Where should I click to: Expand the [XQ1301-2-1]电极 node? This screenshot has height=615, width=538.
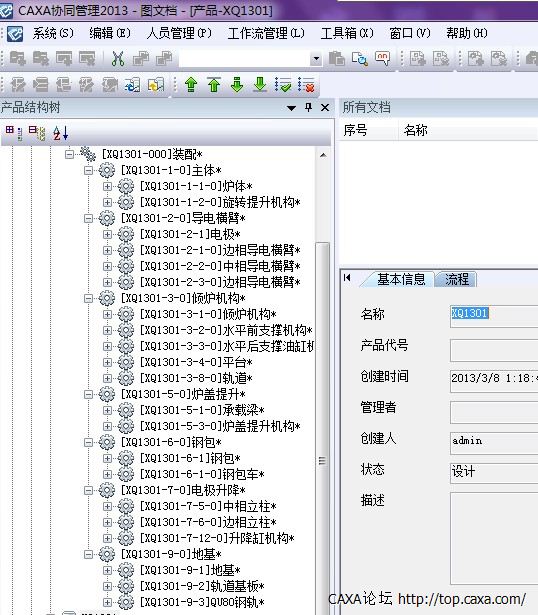point(107,235)
